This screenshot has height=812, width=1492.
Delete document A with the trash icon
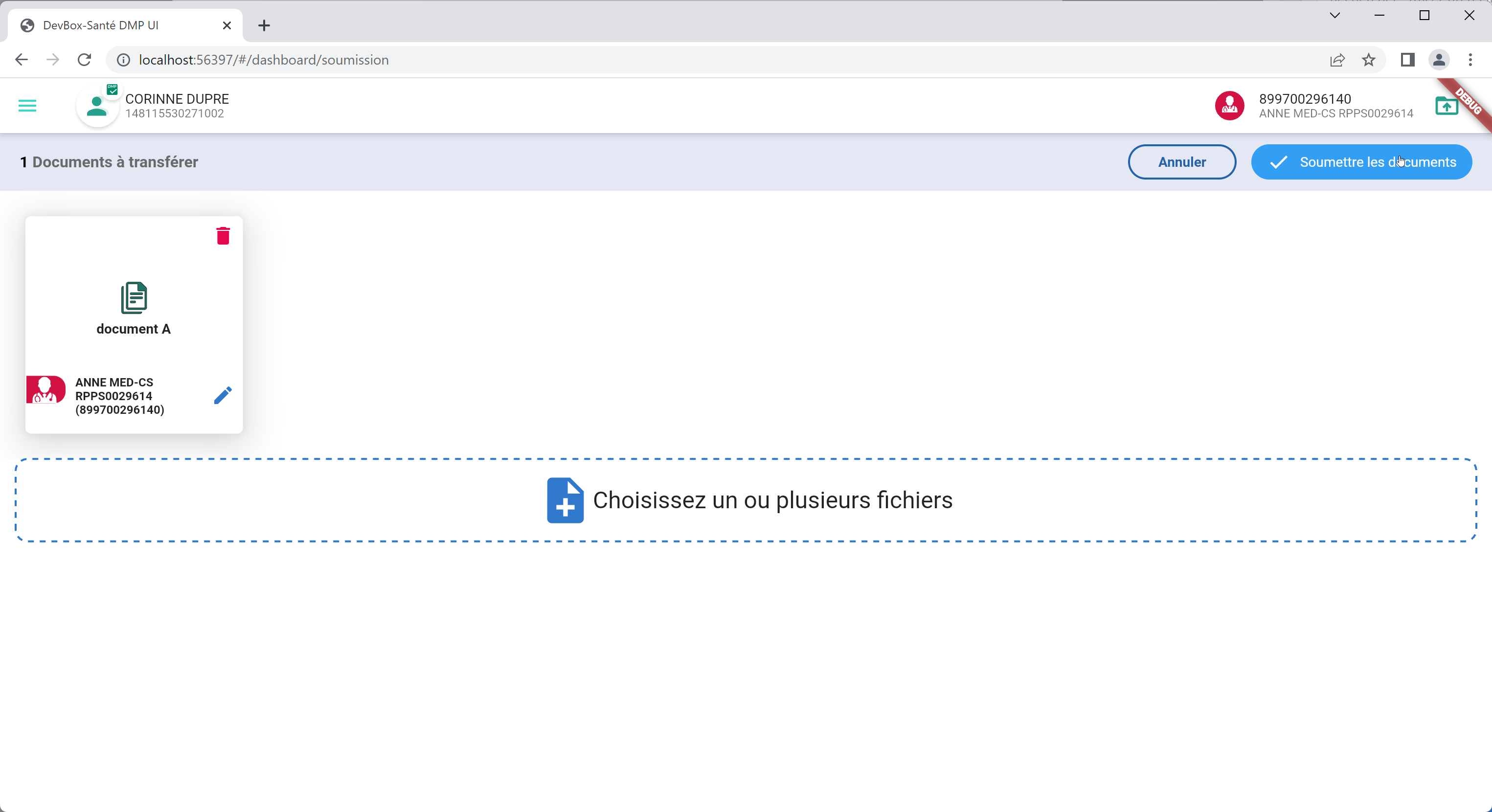pos(223,236)
